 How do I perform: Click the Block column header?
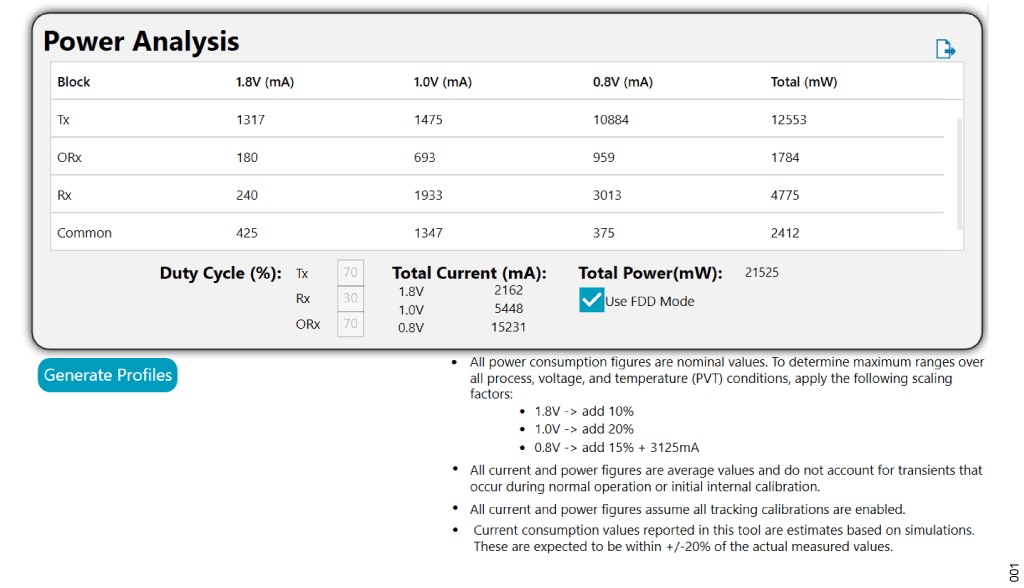click(74, 82)
